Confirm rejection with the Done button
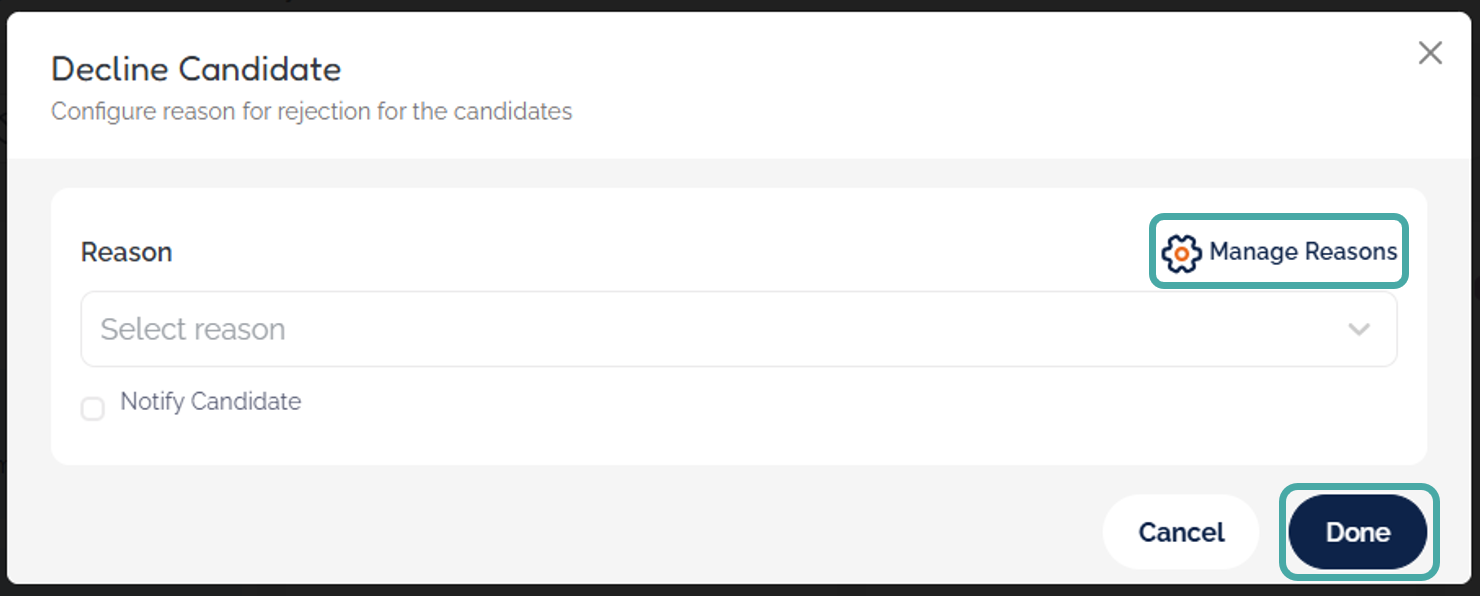Image resolution: width=1480 pixels, height=596 pixels. click(1357, 532)
